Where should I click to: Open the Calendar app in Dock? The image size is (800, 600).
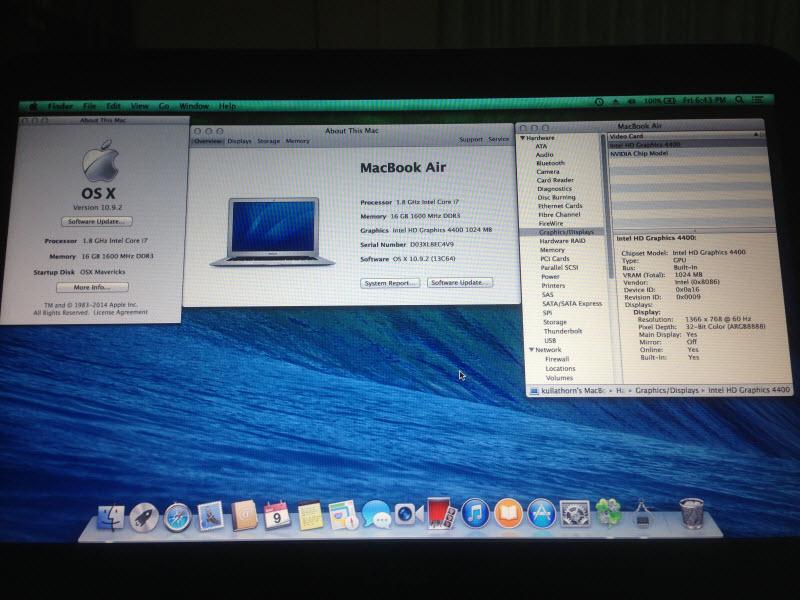[x=277, y=516]
